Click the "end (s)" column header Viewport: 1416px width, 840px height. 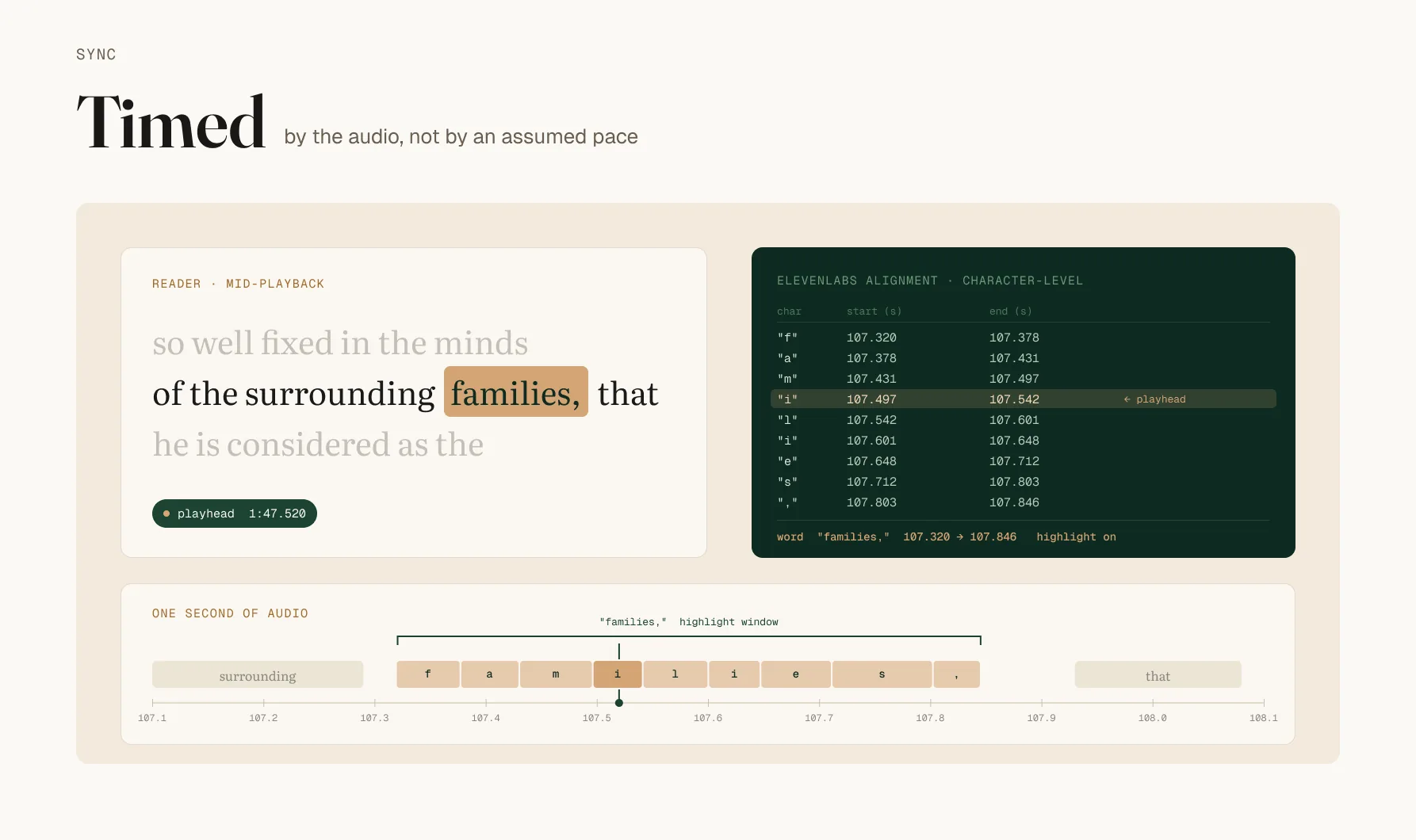tap(1010, 311)
